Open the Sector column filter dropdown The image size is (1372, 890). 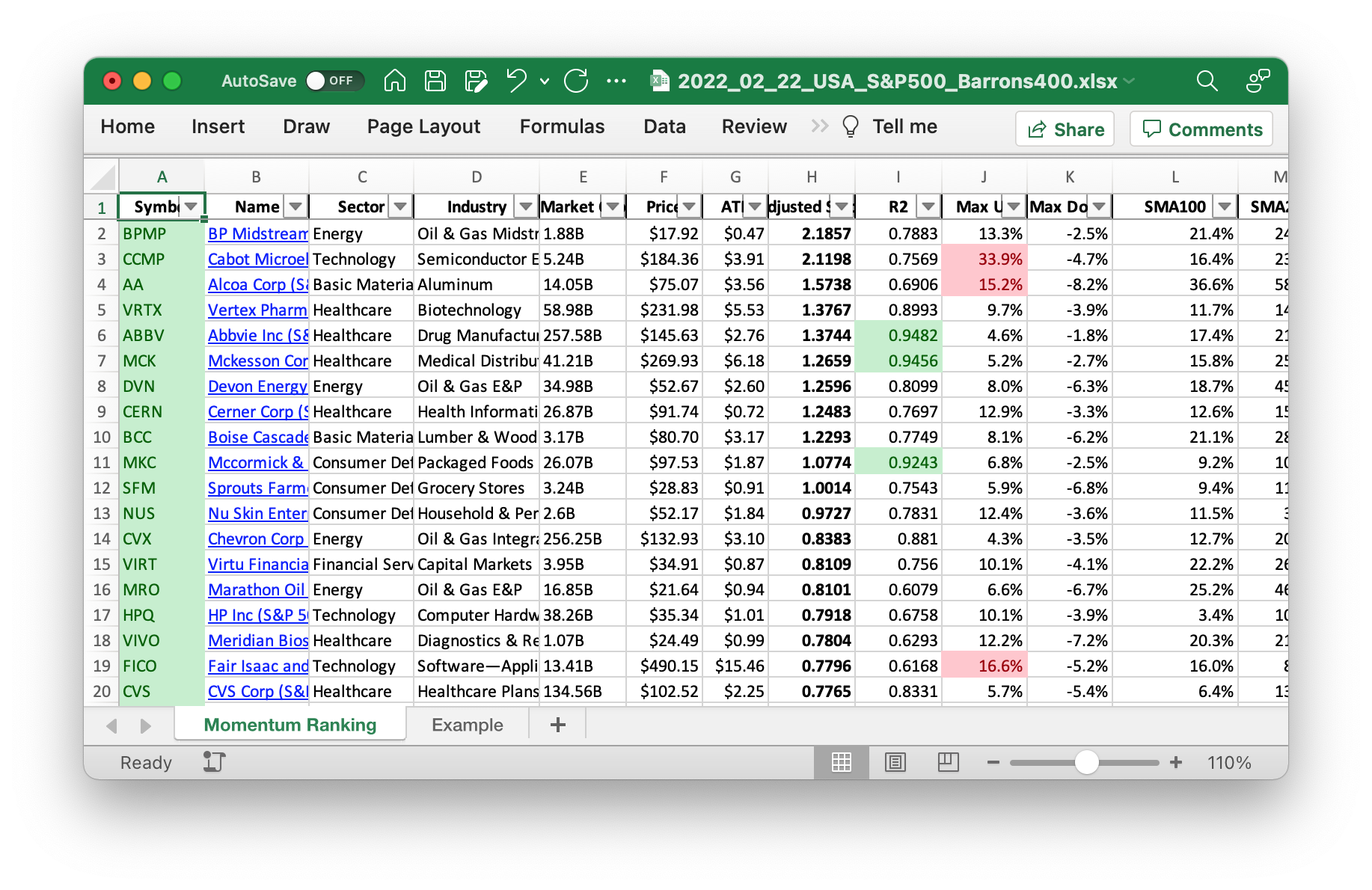pos(401,206)
